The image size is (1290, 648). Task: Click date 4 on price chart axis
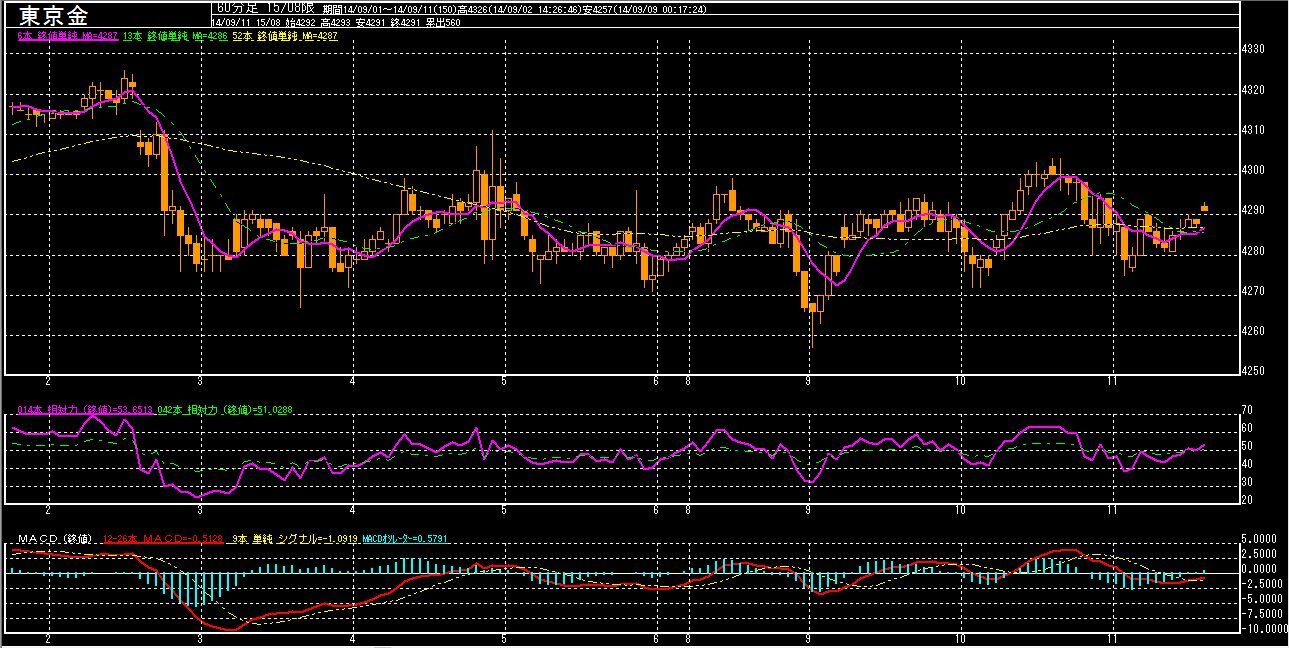353,382
